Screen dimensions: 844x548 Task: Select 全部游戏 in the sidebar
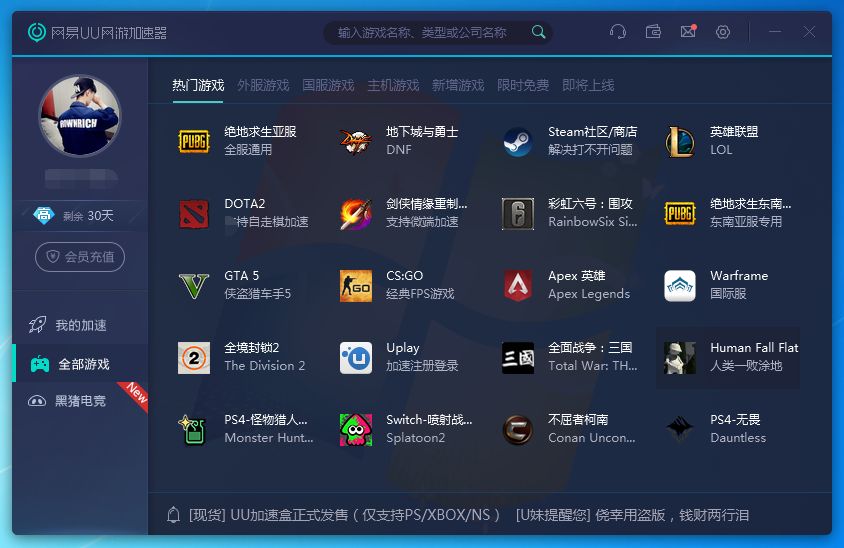[x=80, y=364]
